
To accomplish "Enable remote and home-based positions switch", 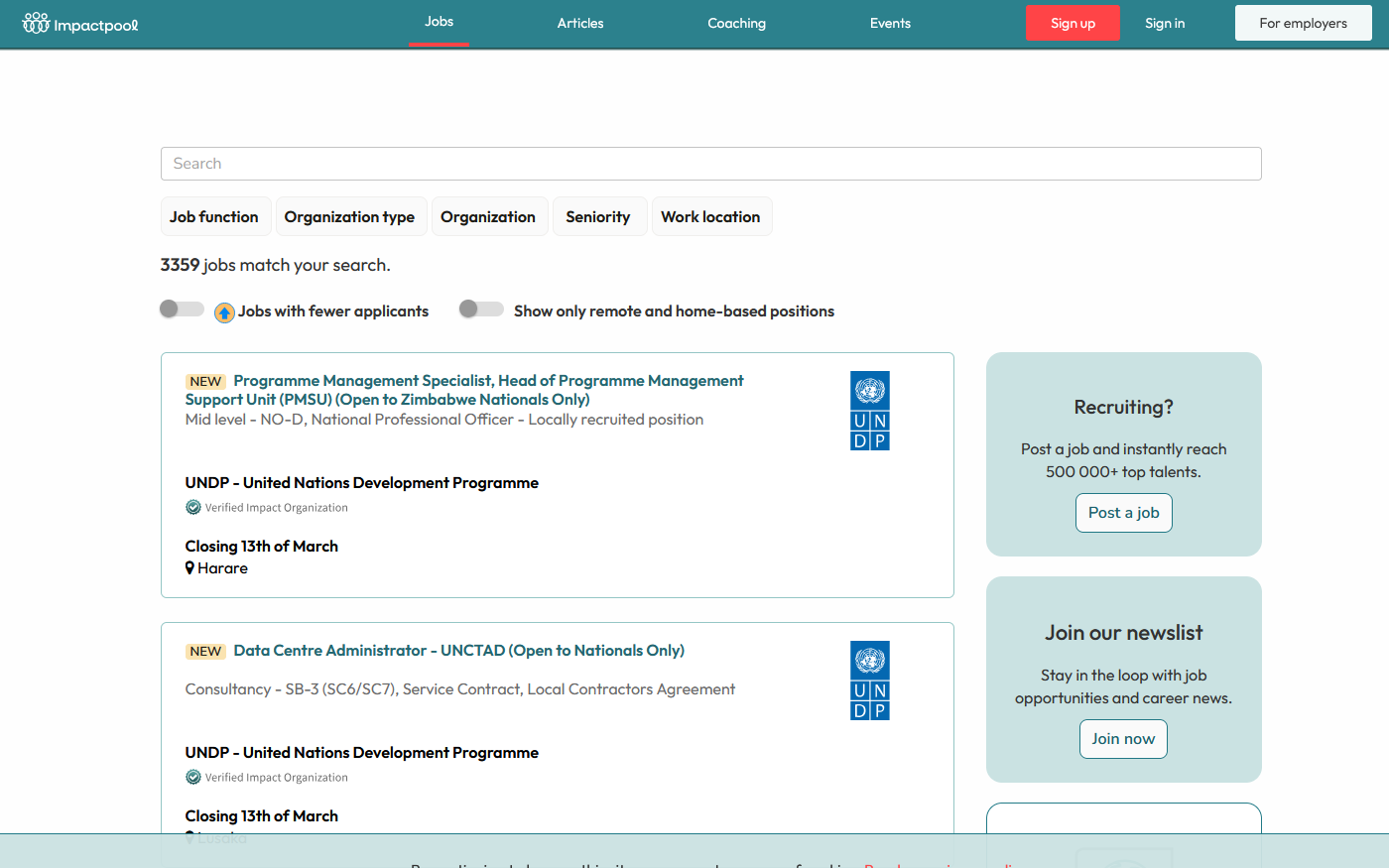I will (481, 310).
